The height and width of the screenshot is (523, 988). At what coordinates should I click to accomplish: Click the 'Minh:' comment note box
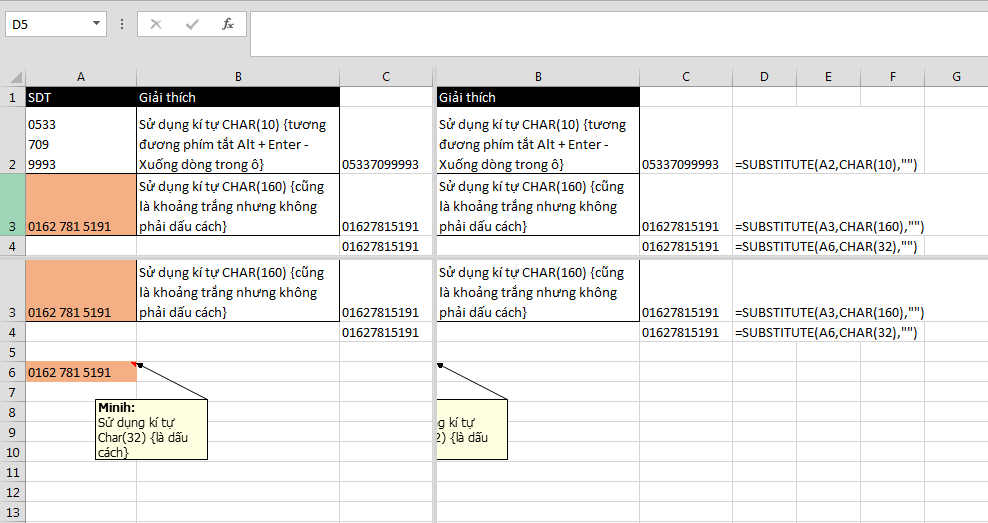pos(151,429)
